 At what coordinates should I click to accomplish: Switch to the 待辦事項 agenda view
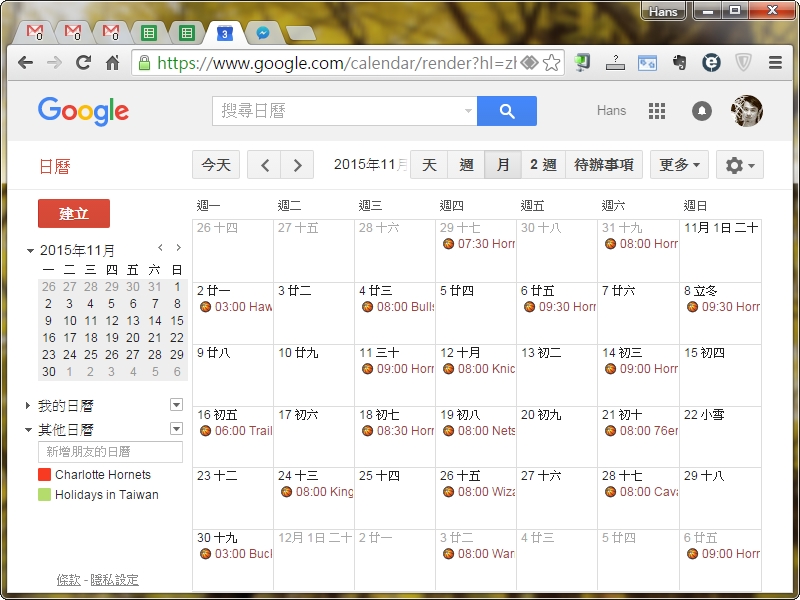604,165
